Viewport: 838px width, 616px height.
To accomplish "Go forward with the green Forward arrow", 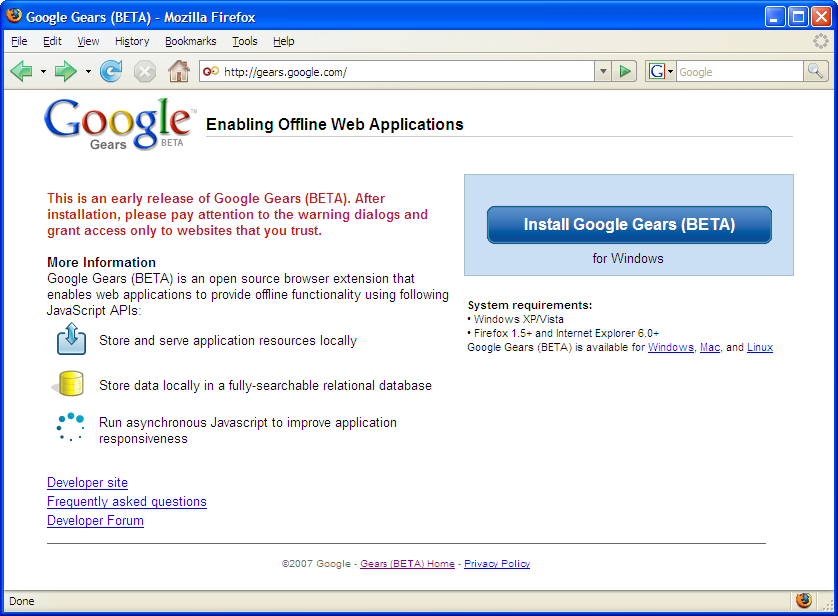I will point(66,71).
